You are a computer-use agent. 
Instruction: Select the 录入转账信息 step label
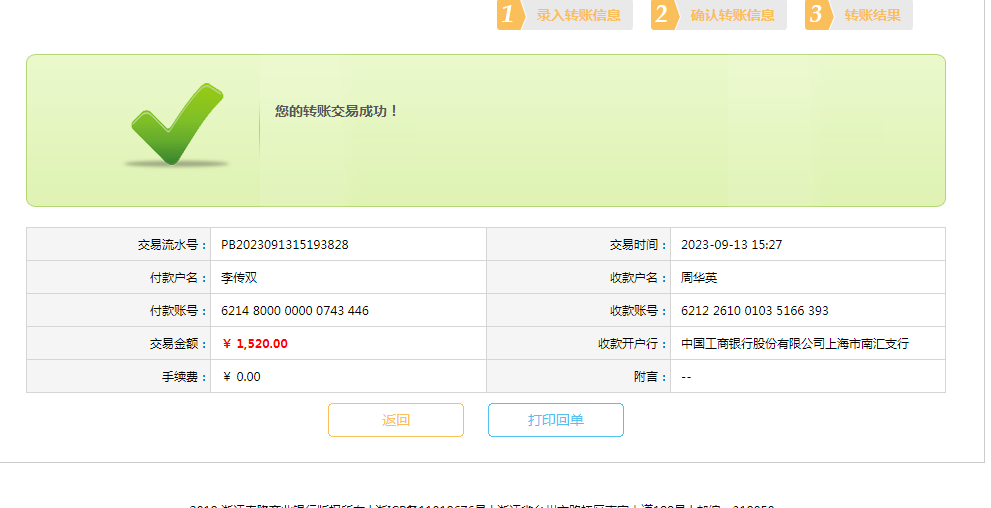pos(578,15)
